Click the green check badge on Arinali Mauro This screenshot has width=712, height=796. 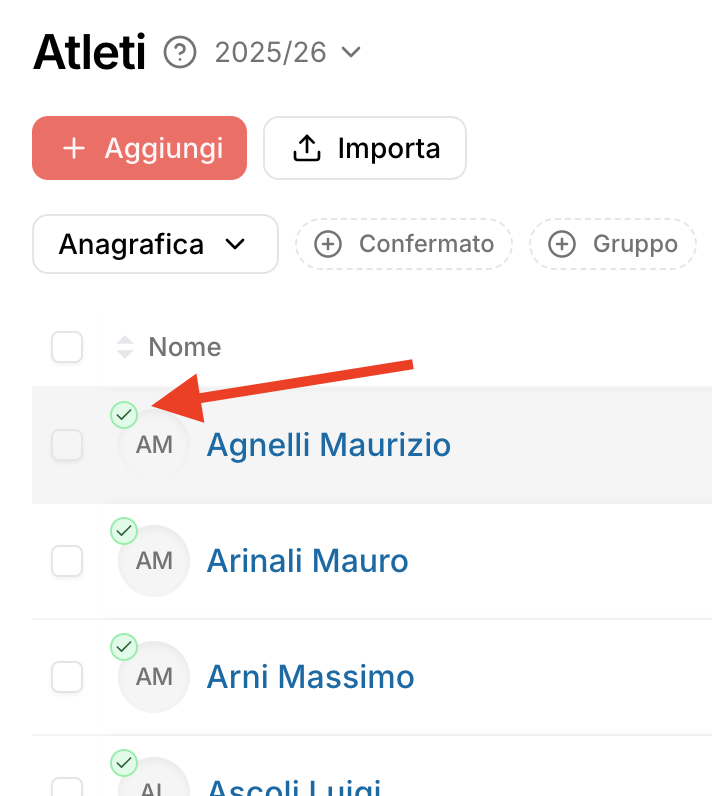124,531
